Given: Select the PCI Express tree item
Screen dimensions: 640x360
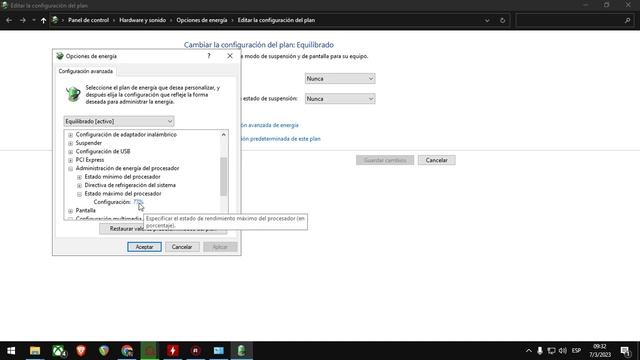Looking at the screenshot, I should 90,160.
